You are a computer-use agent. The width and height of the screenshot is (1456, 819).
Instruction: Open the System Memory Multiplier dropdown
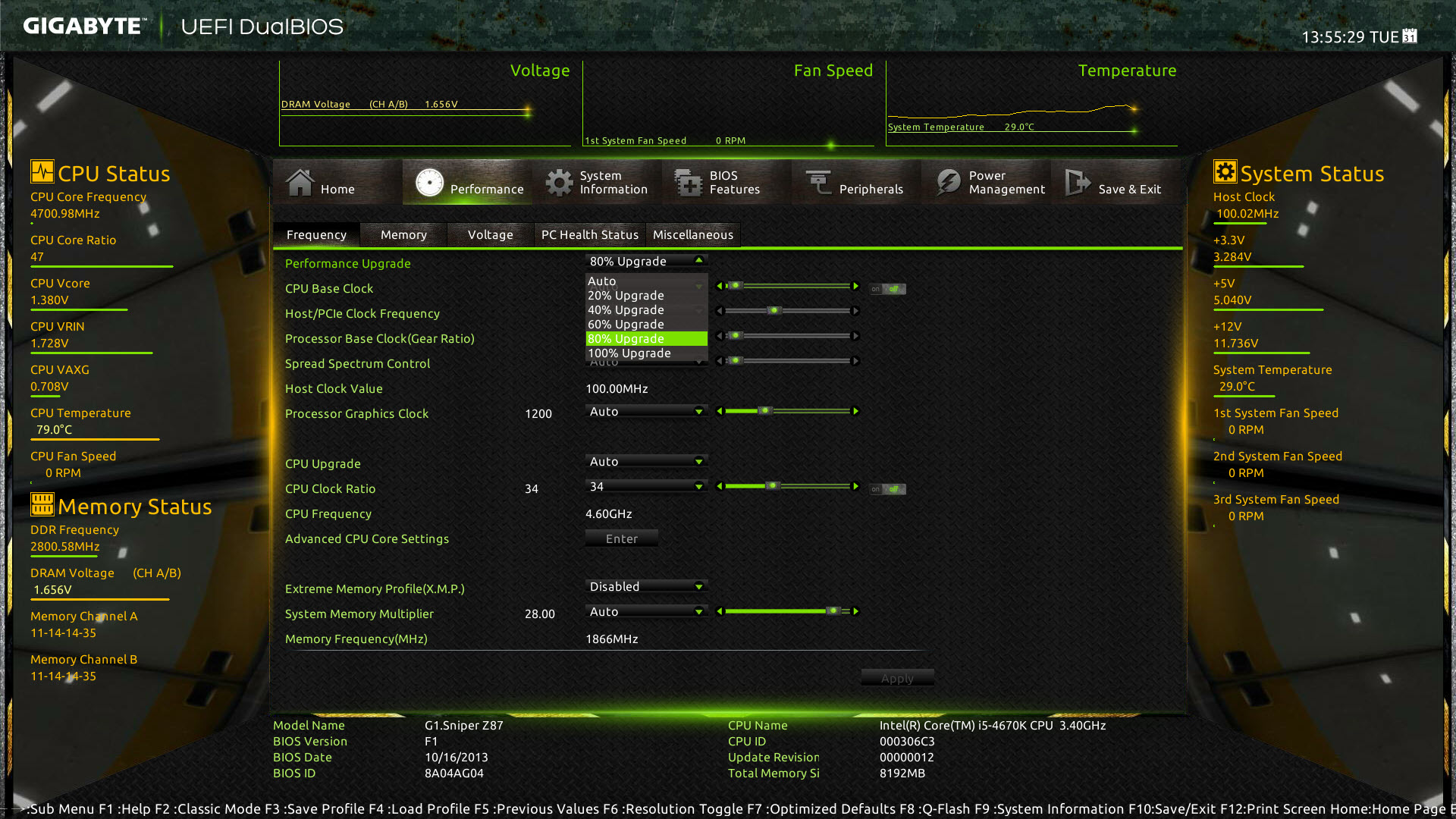click(x=646, y=611)
